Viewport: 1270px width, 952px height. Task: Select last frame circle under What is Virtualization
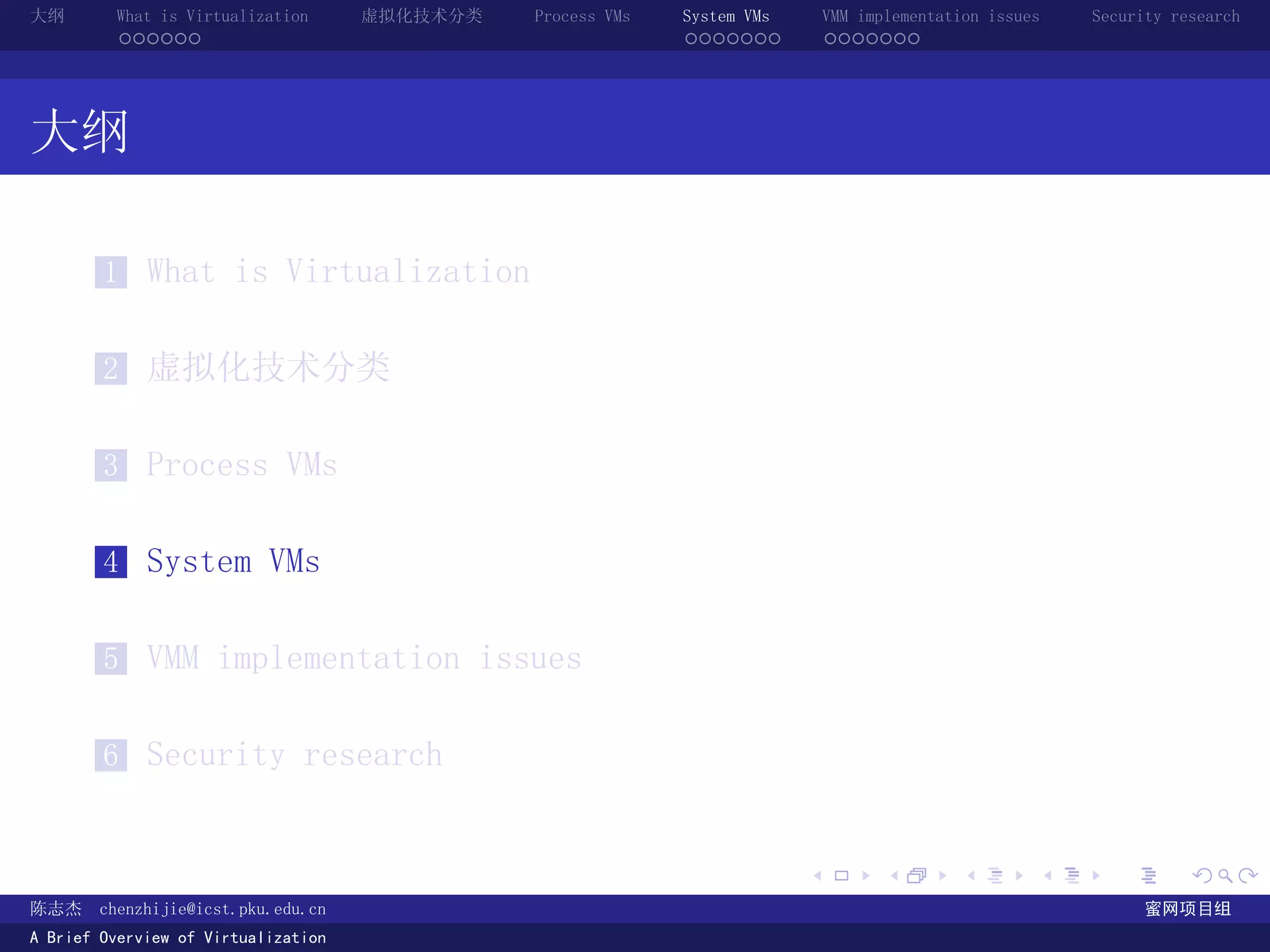195,38
